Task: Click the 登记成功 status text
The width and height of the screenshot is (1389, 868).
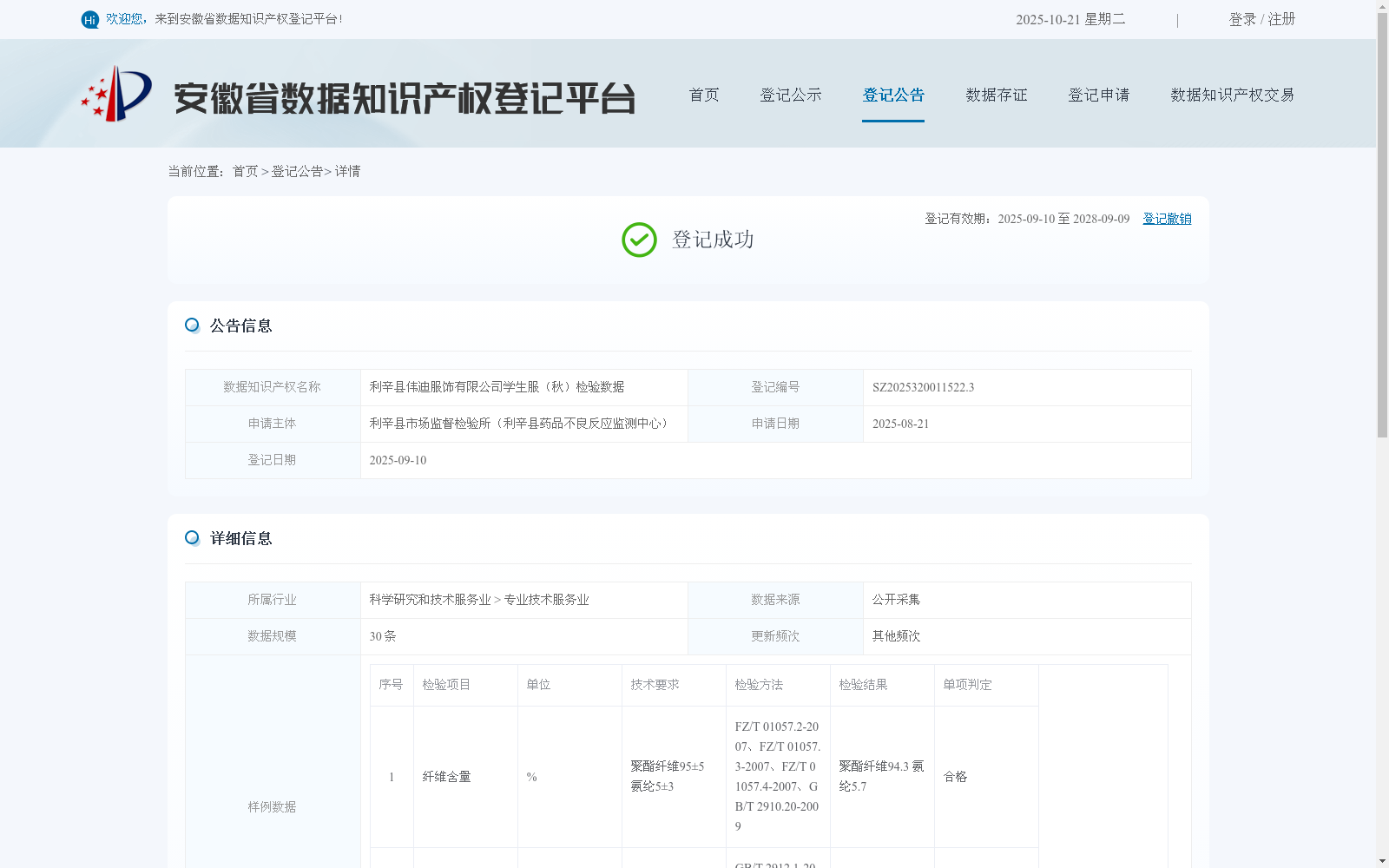Action: (x=713, y=240)
